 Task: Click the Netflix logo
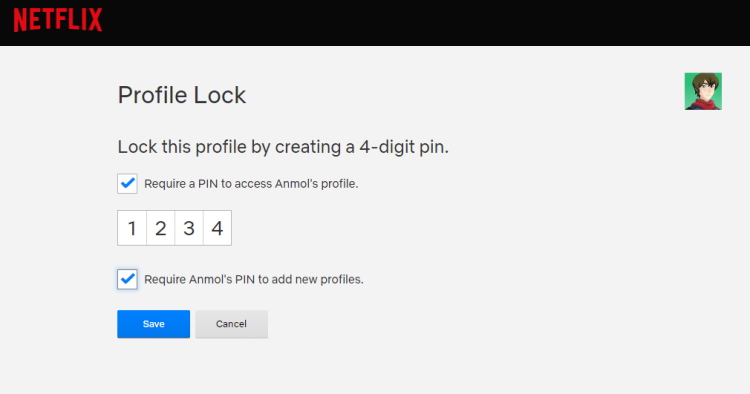coord(58,20)
